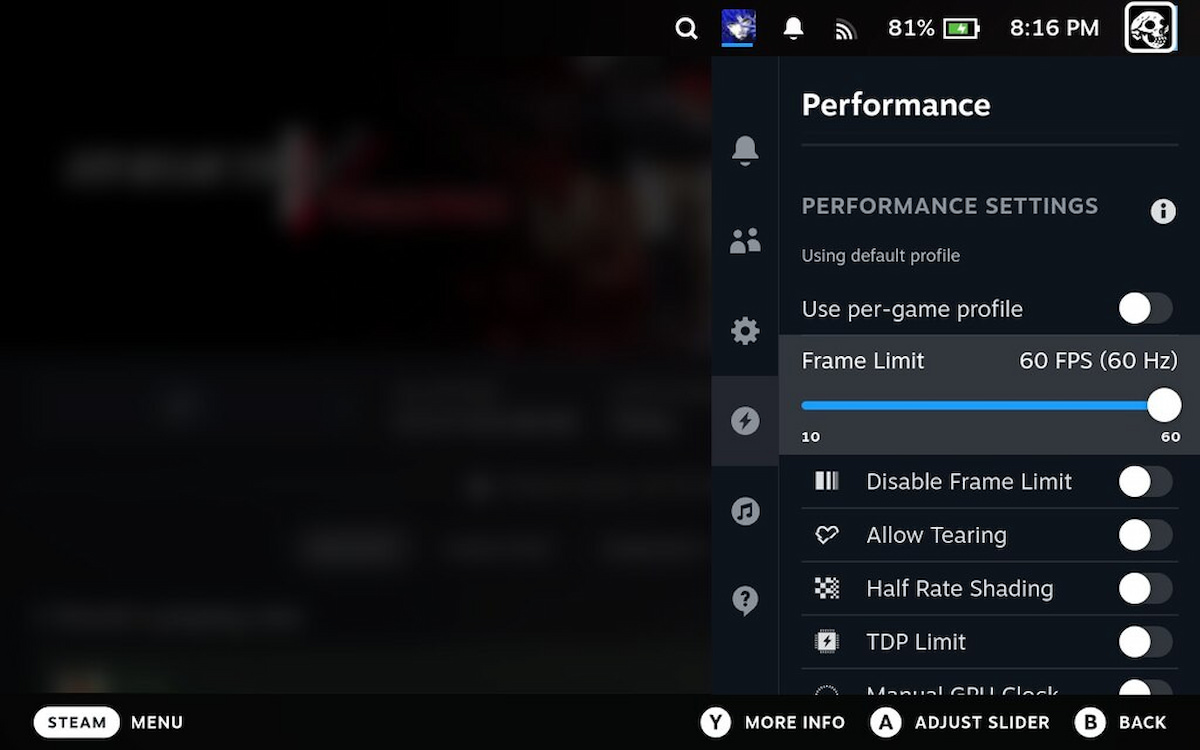Enable the Allow Tearing switch

click(1145, 535)
